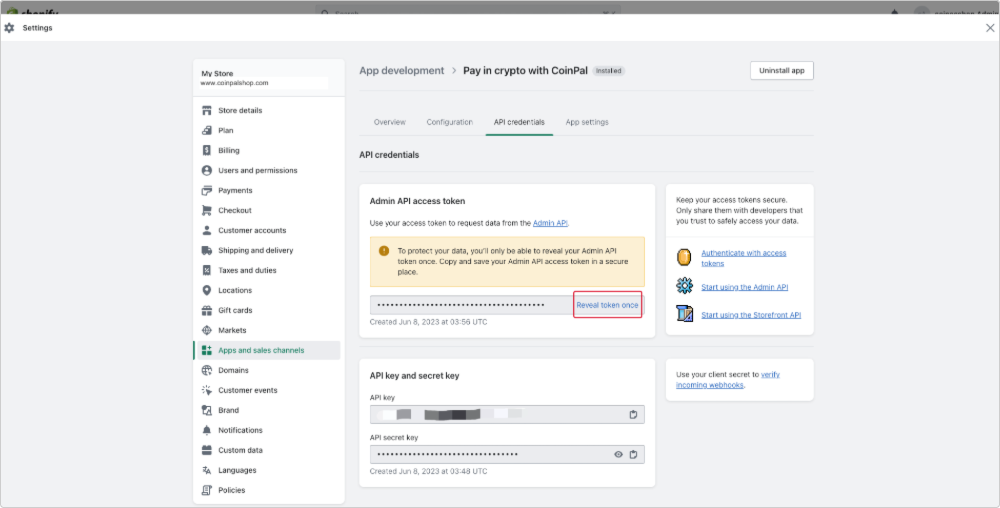Click the Shipping and delivery truck icon
Screen dimensions: 1000x508
pyautogui.click(x=207, y=250)
